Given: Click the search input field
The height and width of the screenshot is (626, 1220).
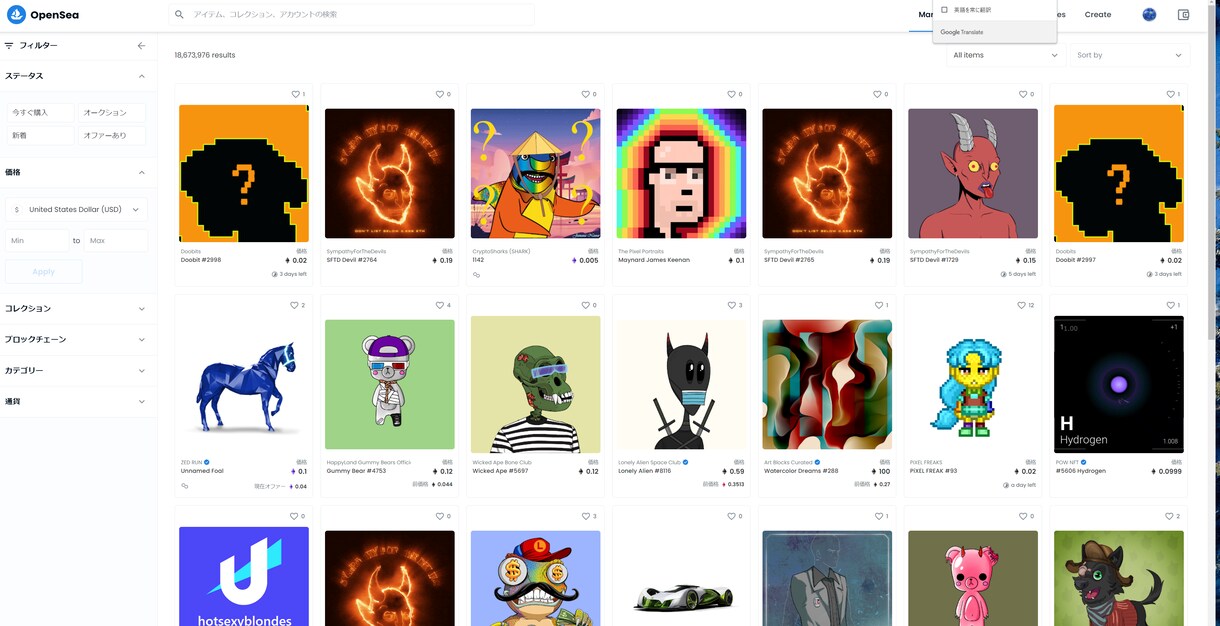Looking at the screenshot, I should point(351,15).
